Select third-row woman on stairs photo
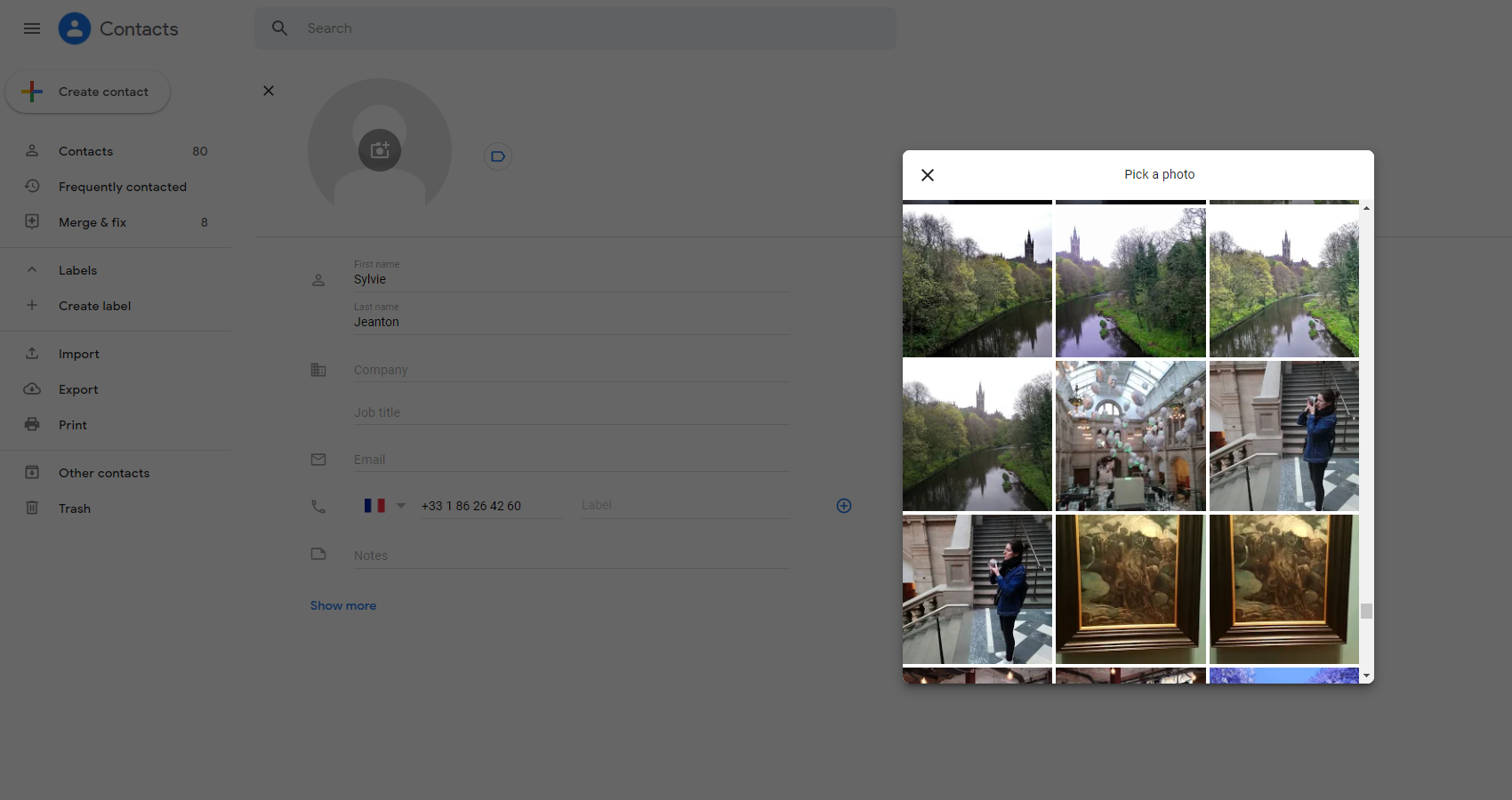 click(x=977, y=589)
